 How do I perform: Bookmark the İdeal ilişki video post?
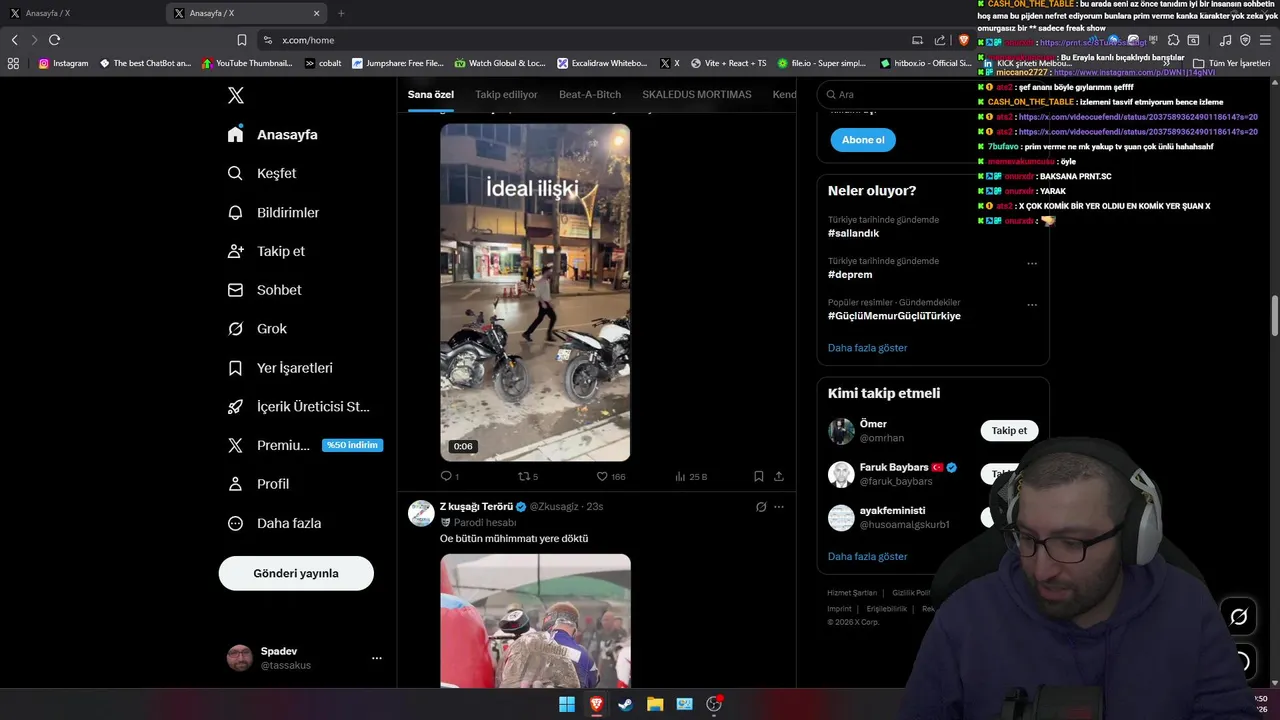point(759,477)
